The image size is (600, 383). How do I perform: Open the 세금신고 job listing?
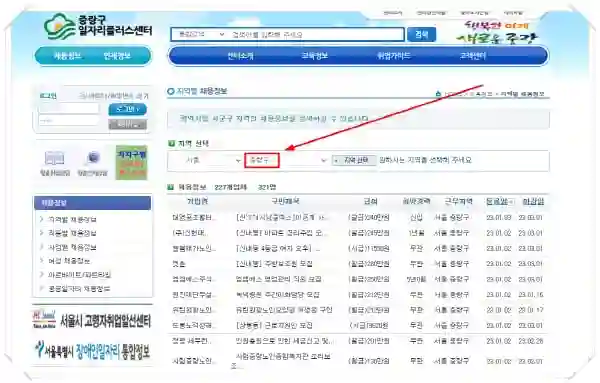click(285, 341)
